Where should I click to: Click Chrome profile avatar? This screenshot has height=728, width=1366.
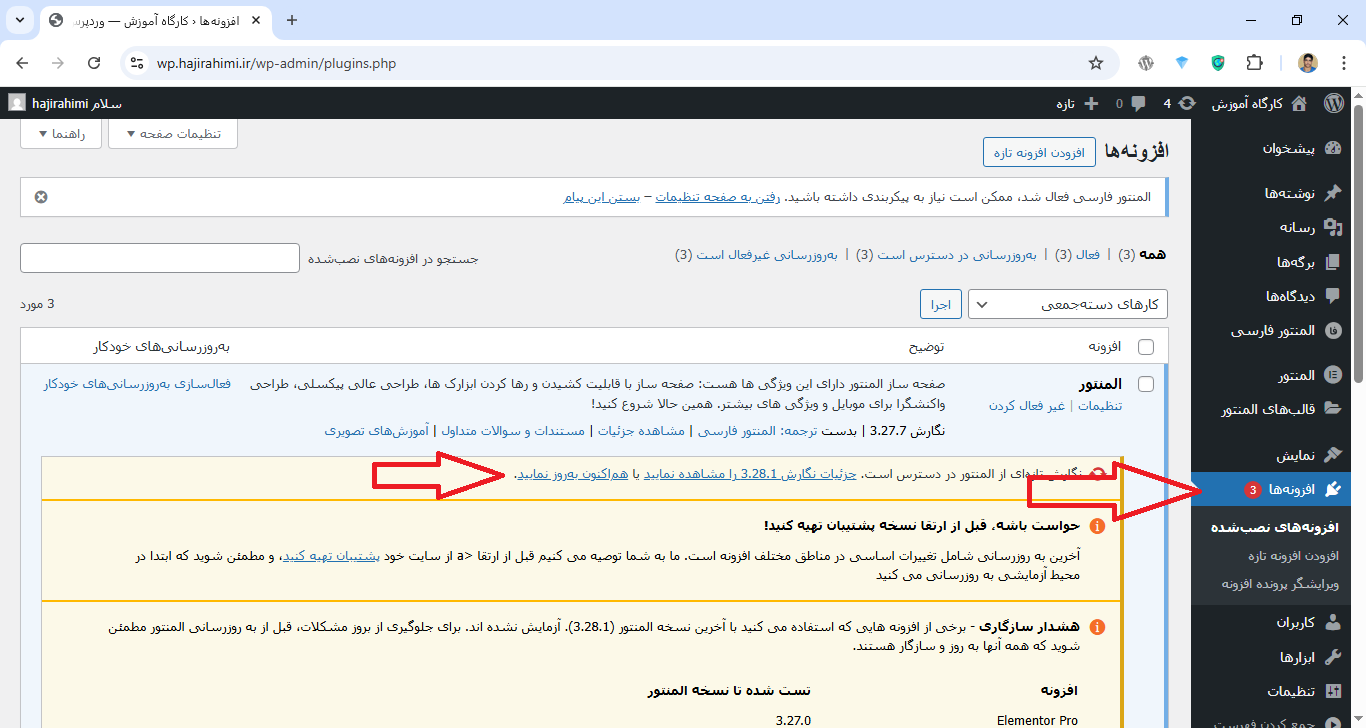(x=1308, y=63)
